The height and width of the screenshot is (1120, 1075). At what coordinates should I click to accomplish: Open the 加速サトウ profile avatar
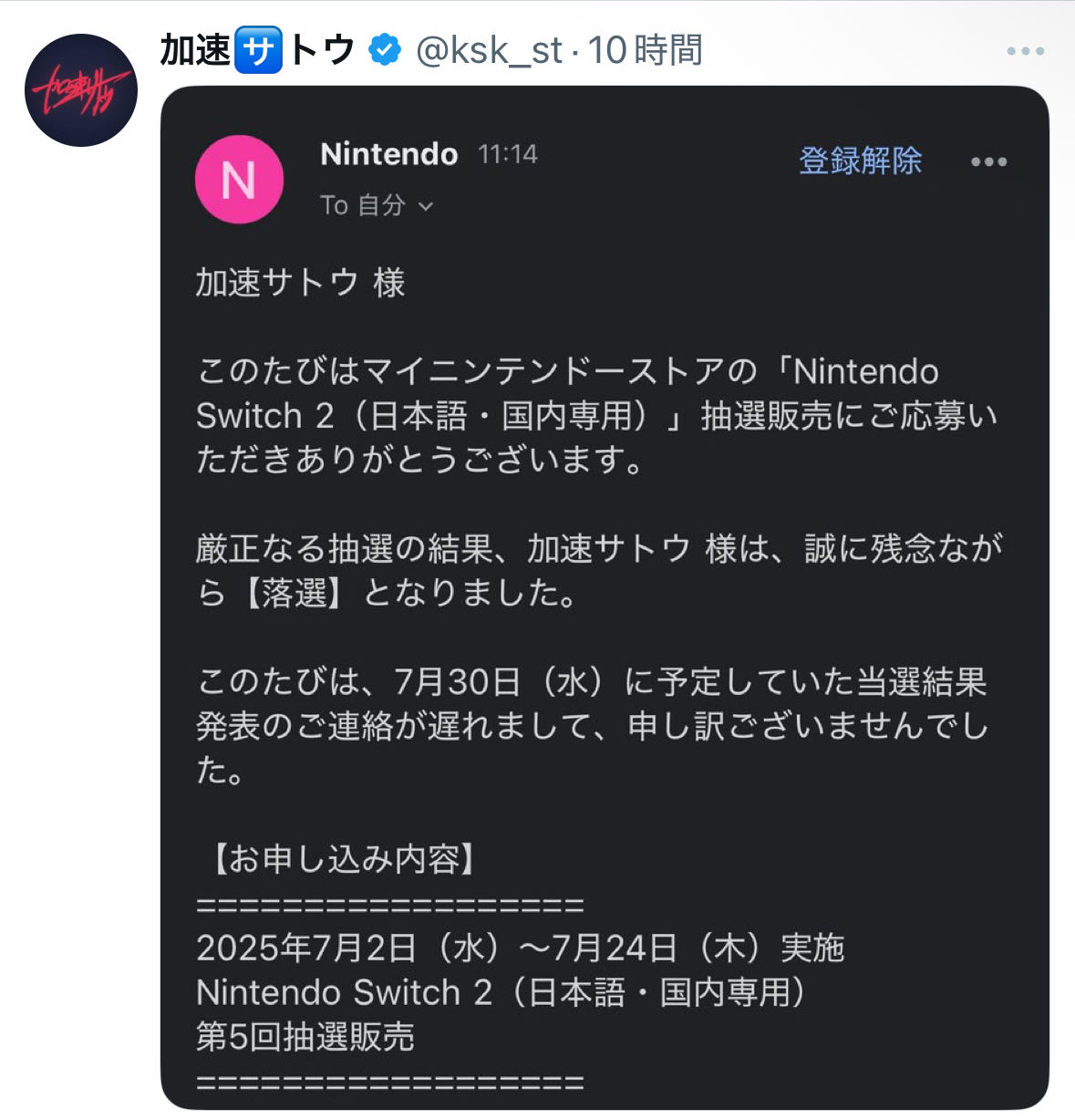tap(80, 90)
